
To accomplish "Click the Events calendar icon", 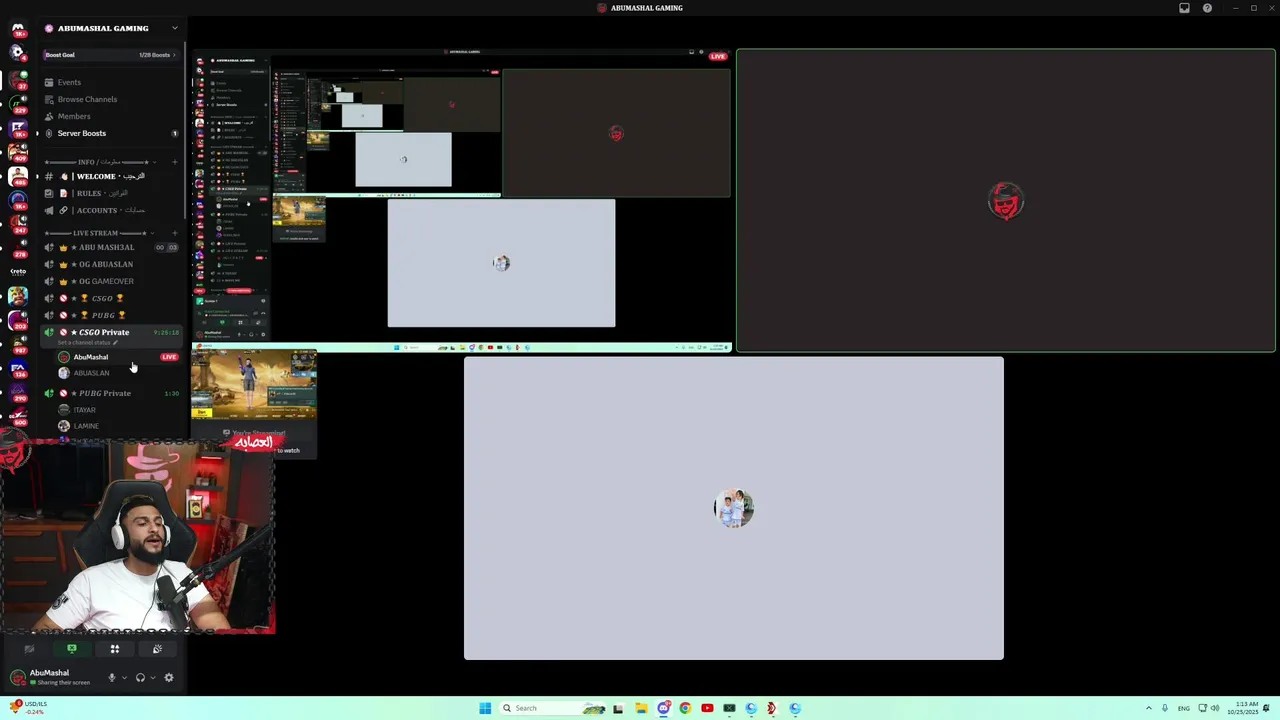I will coord(49,82).
